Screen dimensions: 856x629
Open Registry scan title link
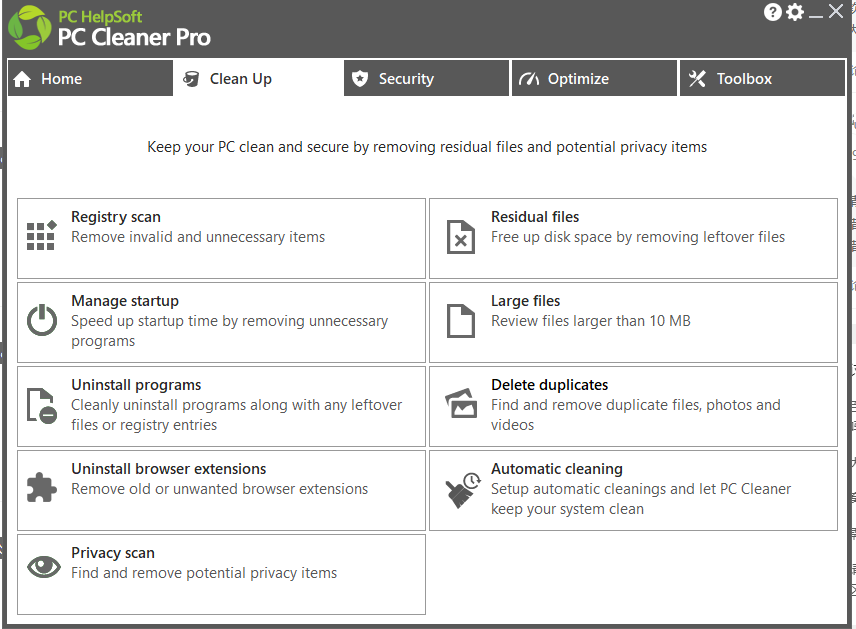coord(116,217)
